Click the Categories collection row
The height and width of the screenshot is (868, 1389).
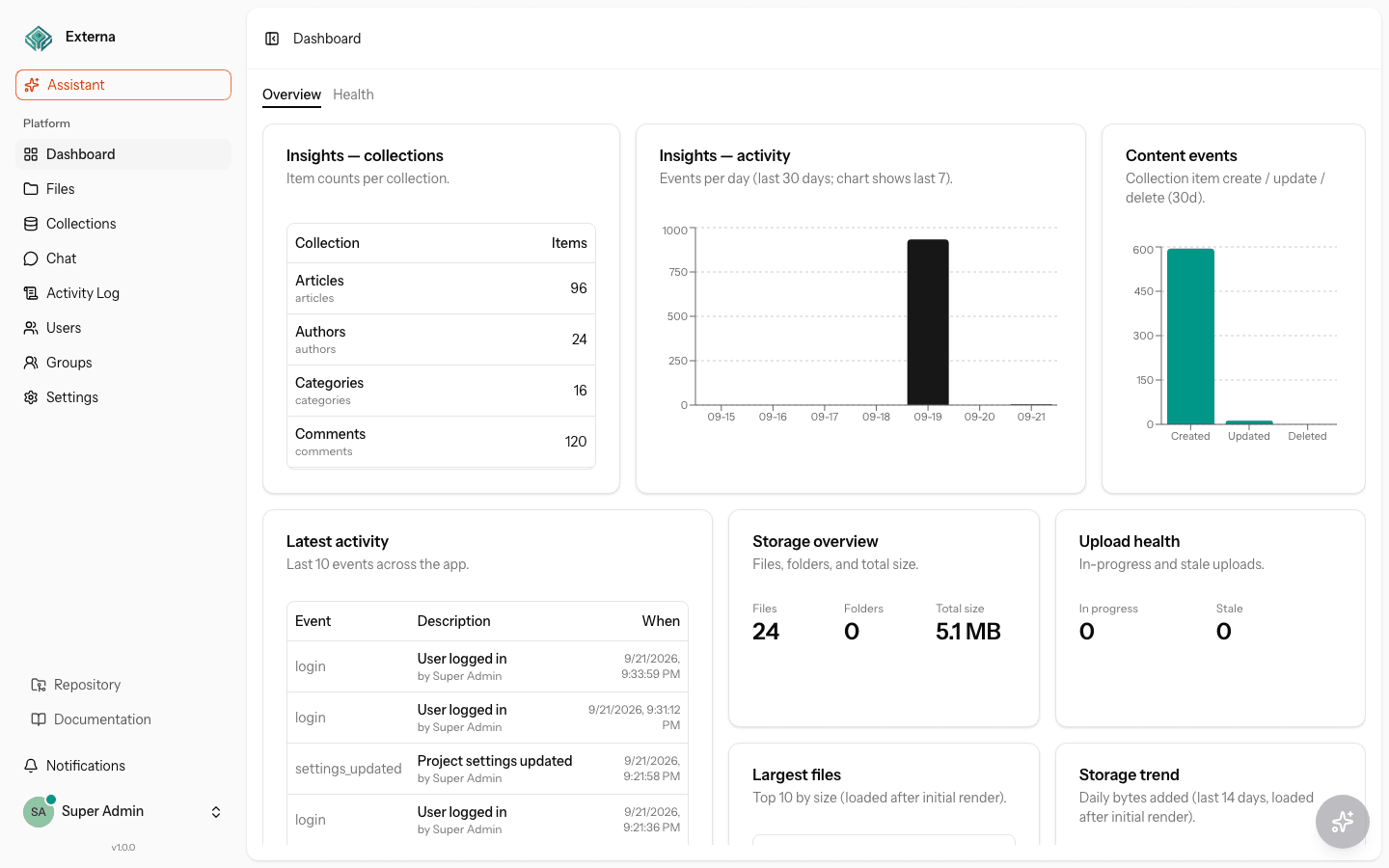pos(441,391)
